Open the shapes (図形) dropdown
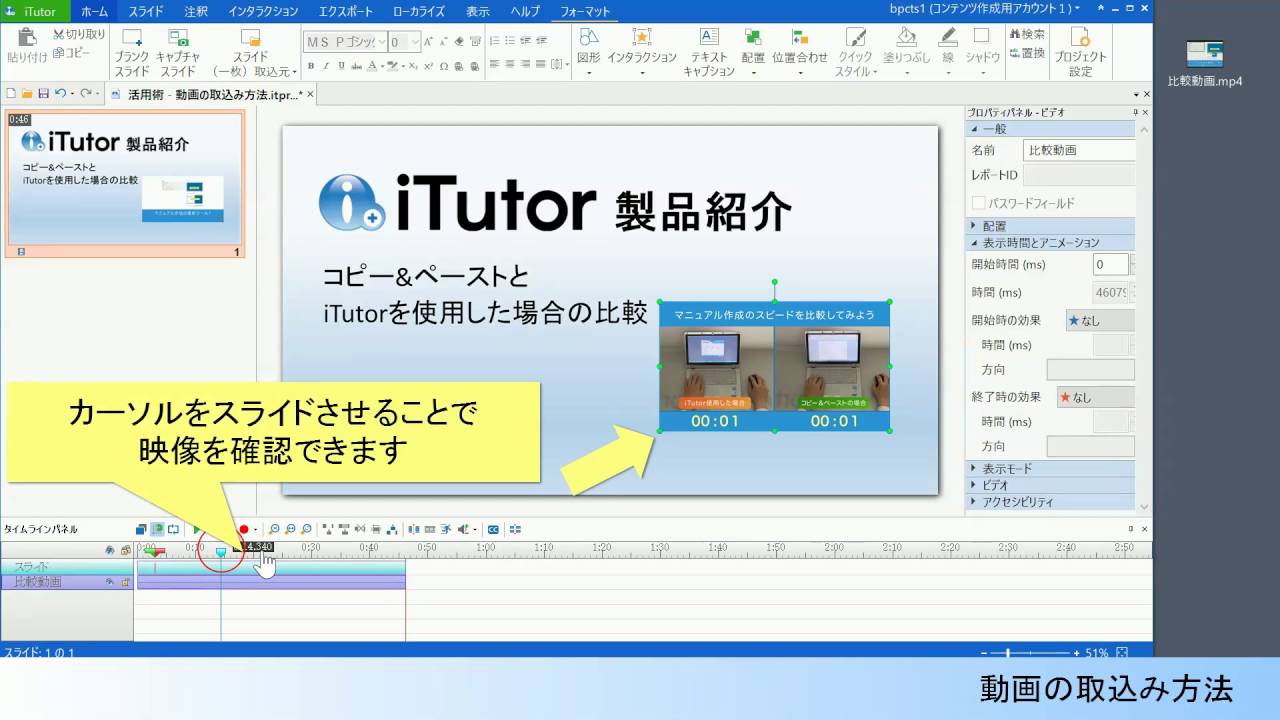1280x720 pixels. point(588,52)
